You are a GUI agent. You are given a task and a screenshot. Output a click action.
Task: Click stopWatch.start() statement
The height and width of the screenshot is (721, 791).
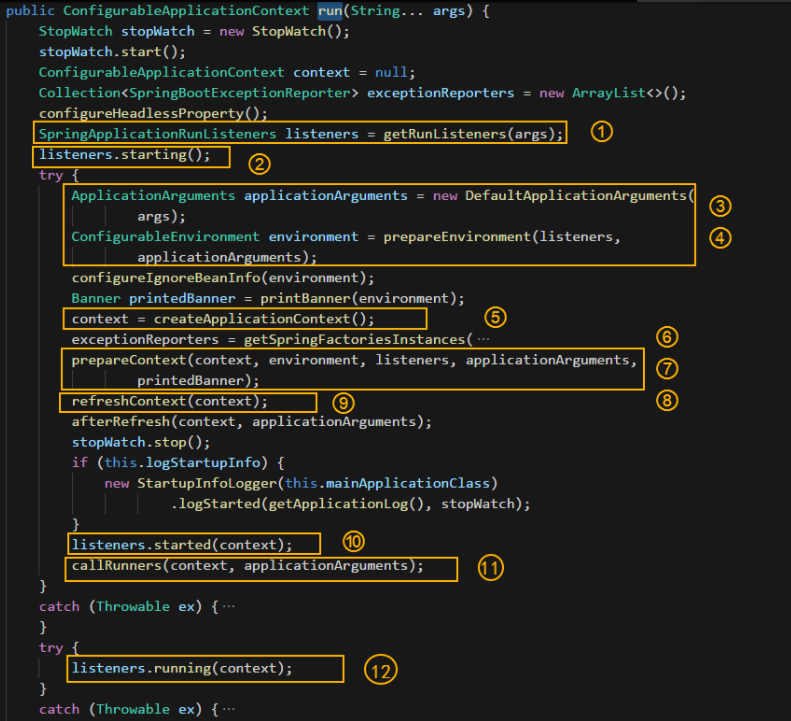pos(112,52)
